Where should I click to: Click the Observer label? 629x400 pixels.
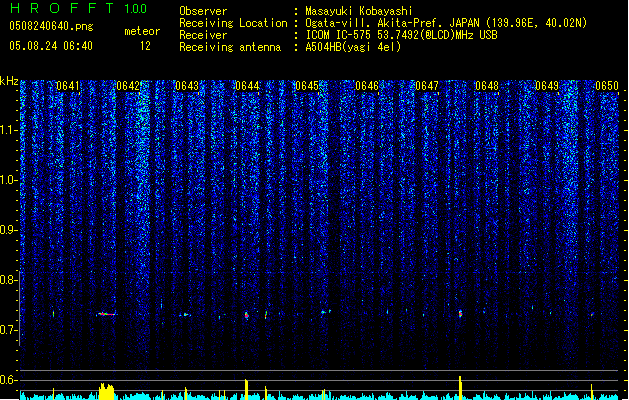[x=203, y=11]
